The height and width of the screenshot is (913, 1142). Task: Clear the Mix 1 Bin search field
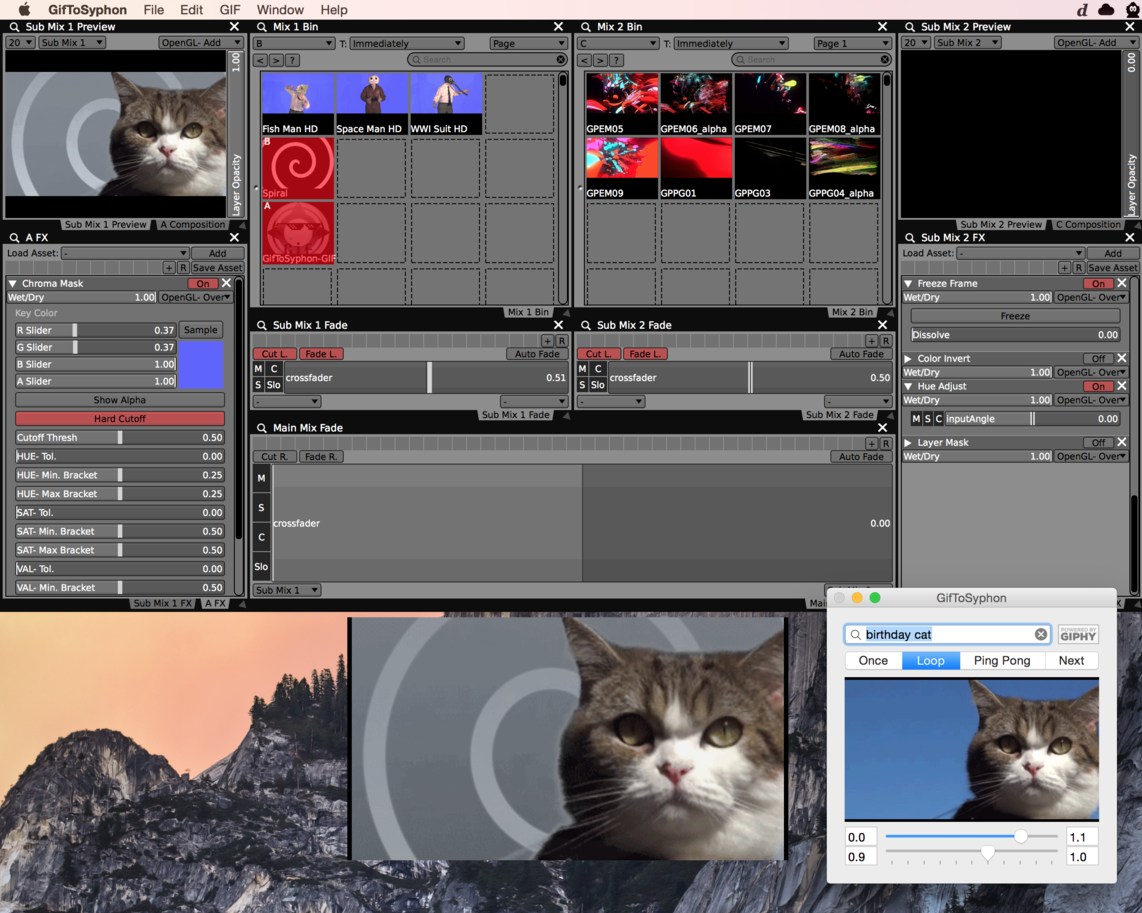(561, 60)
